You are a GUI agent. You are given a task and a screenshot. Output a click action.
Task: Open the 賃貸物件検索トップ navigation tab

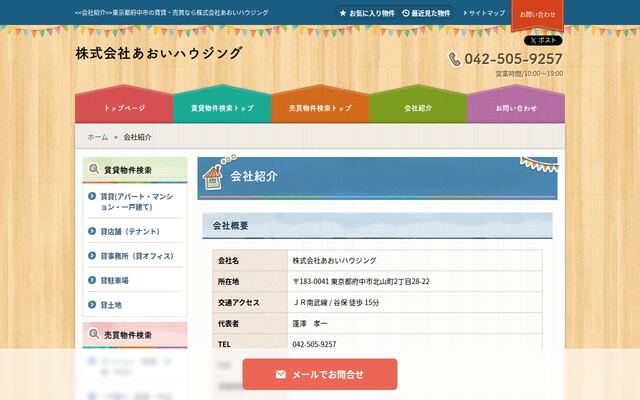point(222,108)
